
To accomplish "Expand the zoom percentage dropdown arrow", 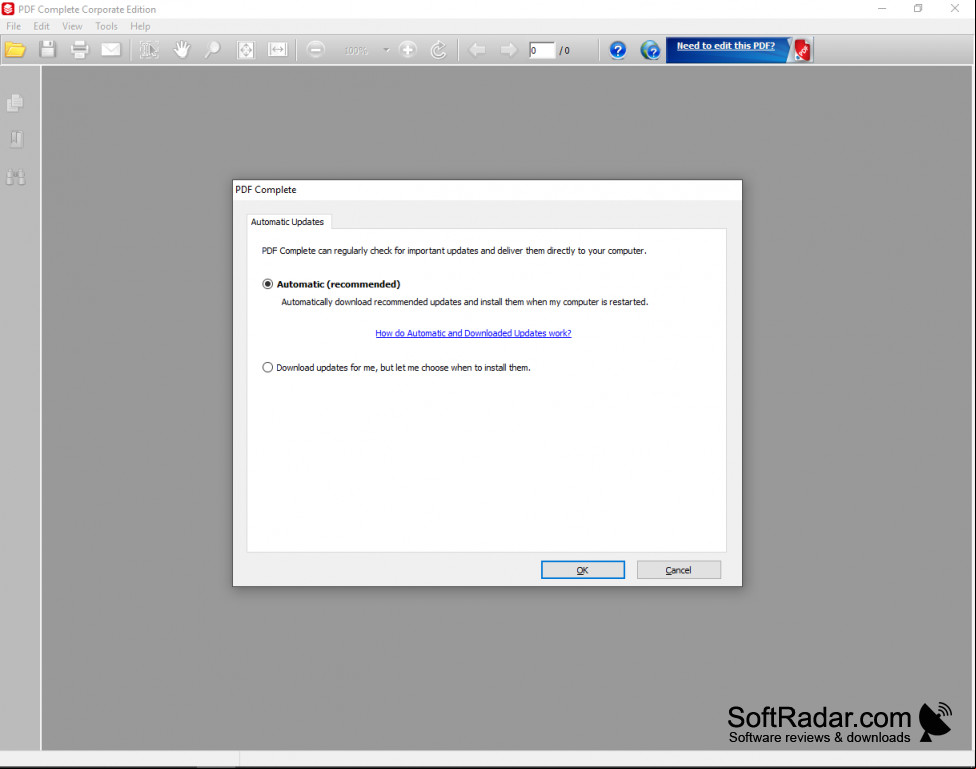I will click(x=387, y=50).
